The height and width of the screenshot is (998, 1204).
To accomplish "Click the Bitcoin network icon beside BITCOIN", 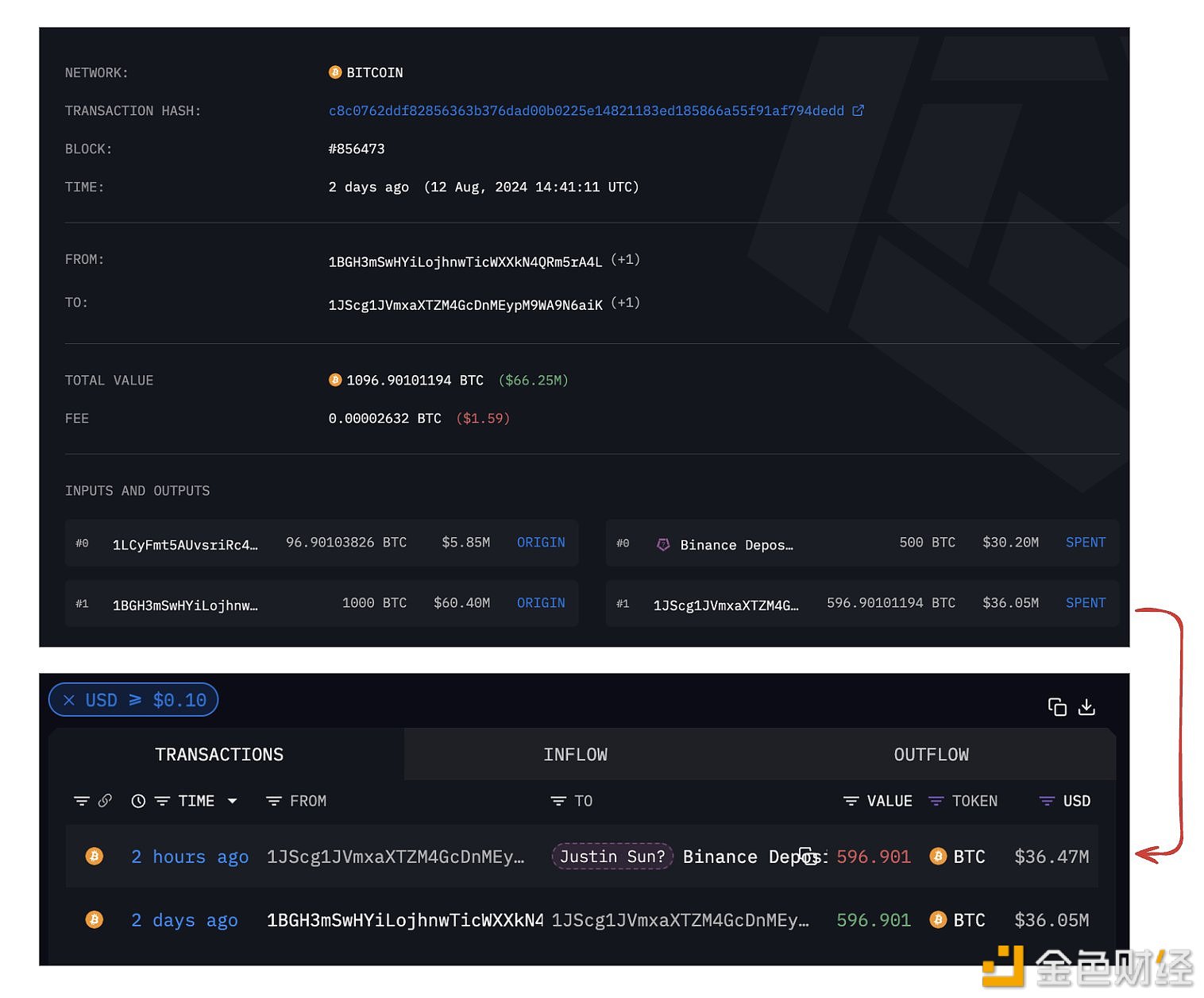I will point(335,72).
